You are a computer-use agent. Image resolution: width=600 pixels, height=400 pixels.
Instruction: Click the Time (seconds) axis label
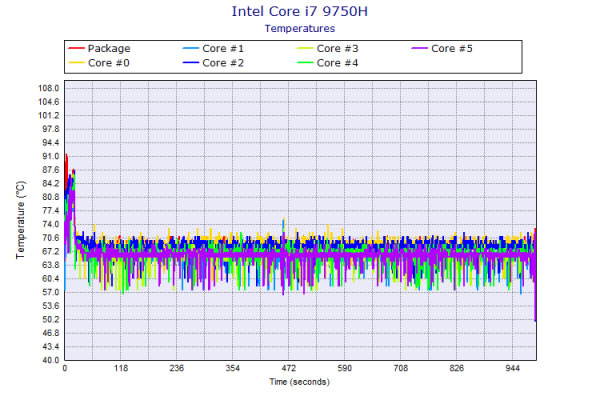(299, 382)
